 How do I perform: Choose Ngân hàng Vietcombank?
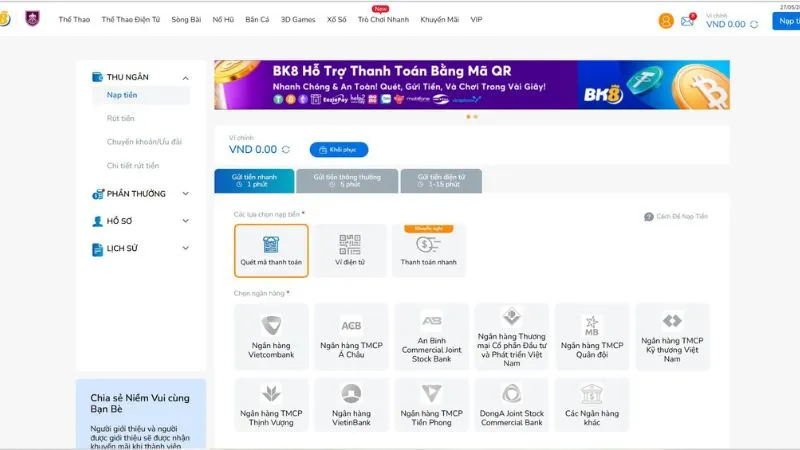271,336
